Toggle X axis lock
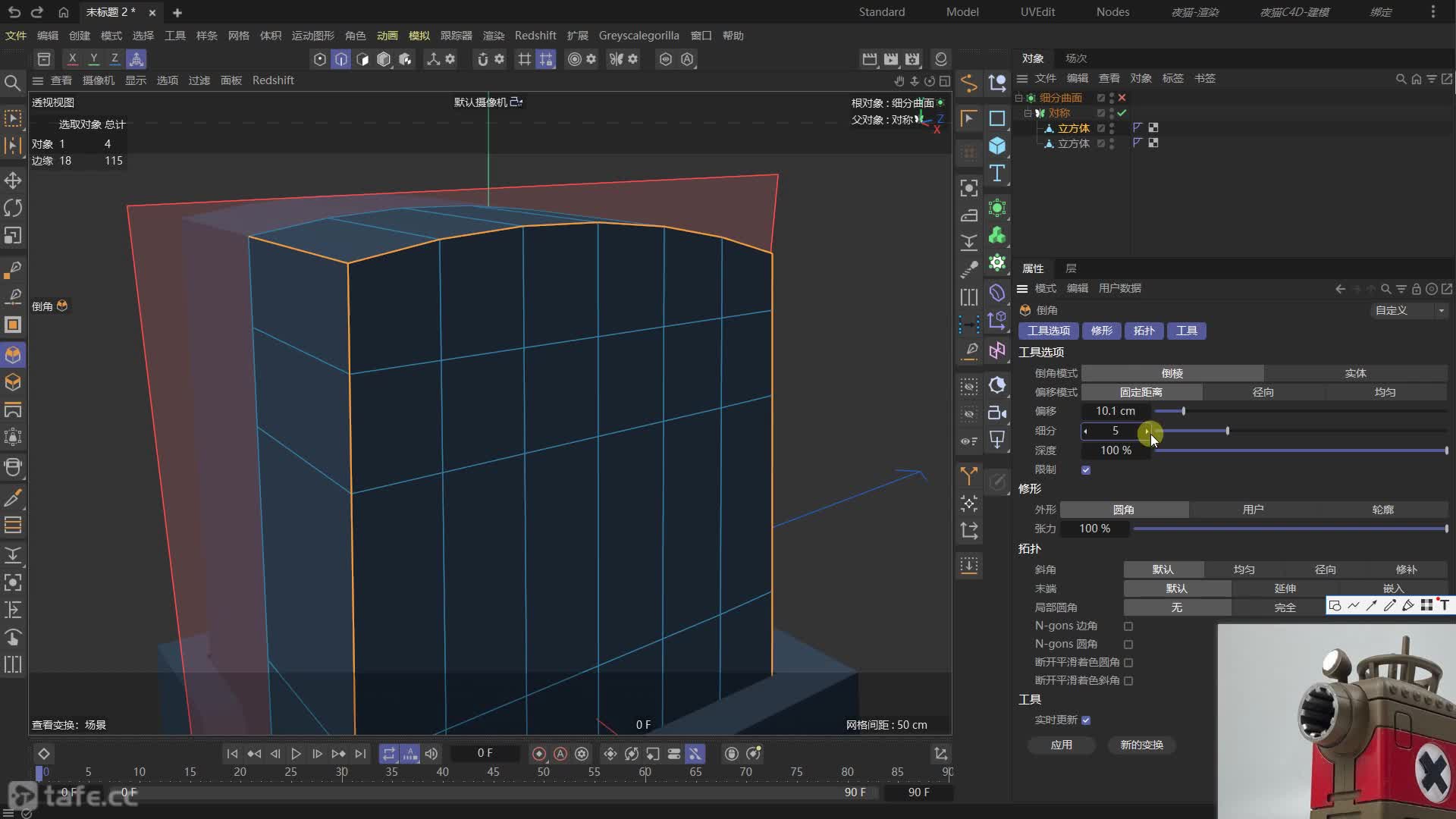 (x=72, y=58)
